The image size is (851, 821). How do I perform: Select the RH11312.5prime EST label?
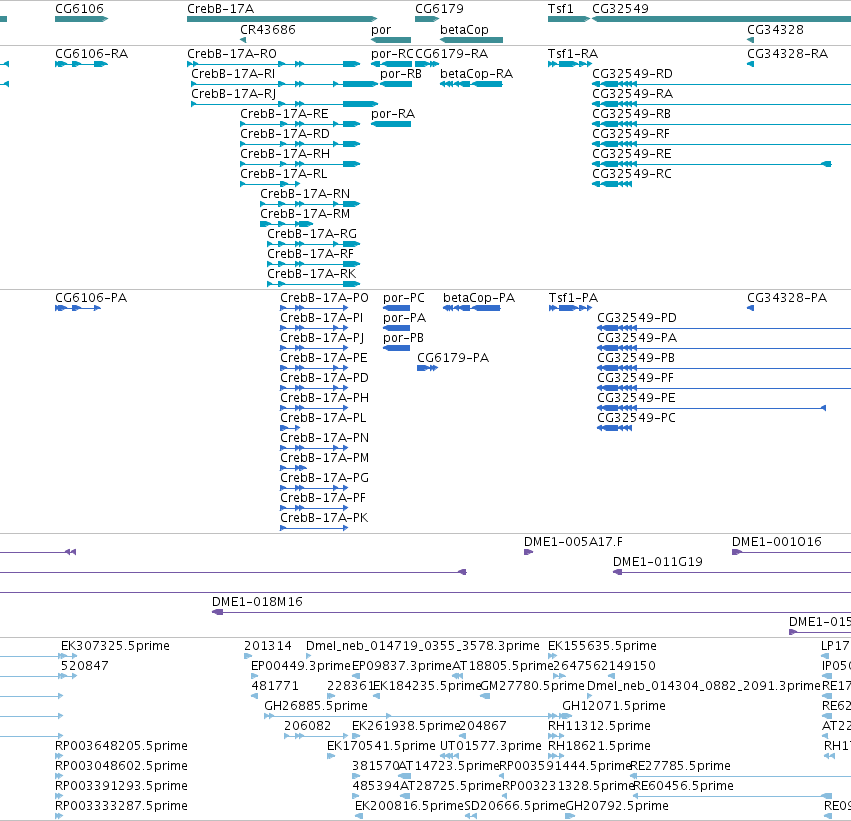coord(599,726)
